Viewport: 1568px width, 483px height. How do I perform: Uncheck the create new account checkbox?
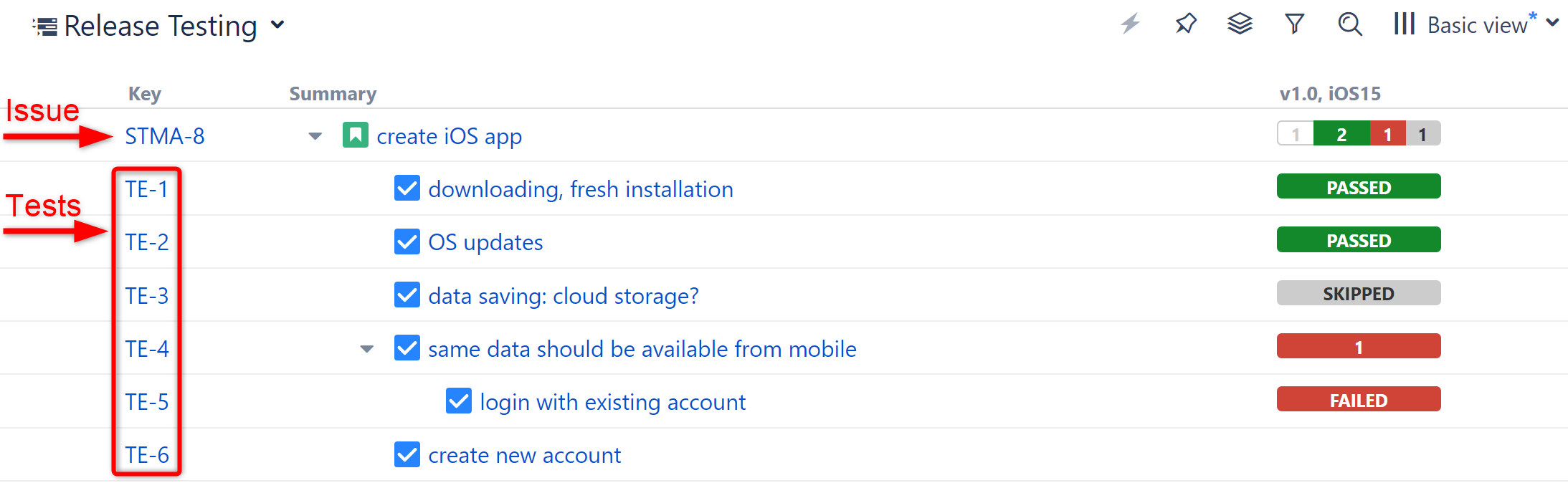click(407, 454)
